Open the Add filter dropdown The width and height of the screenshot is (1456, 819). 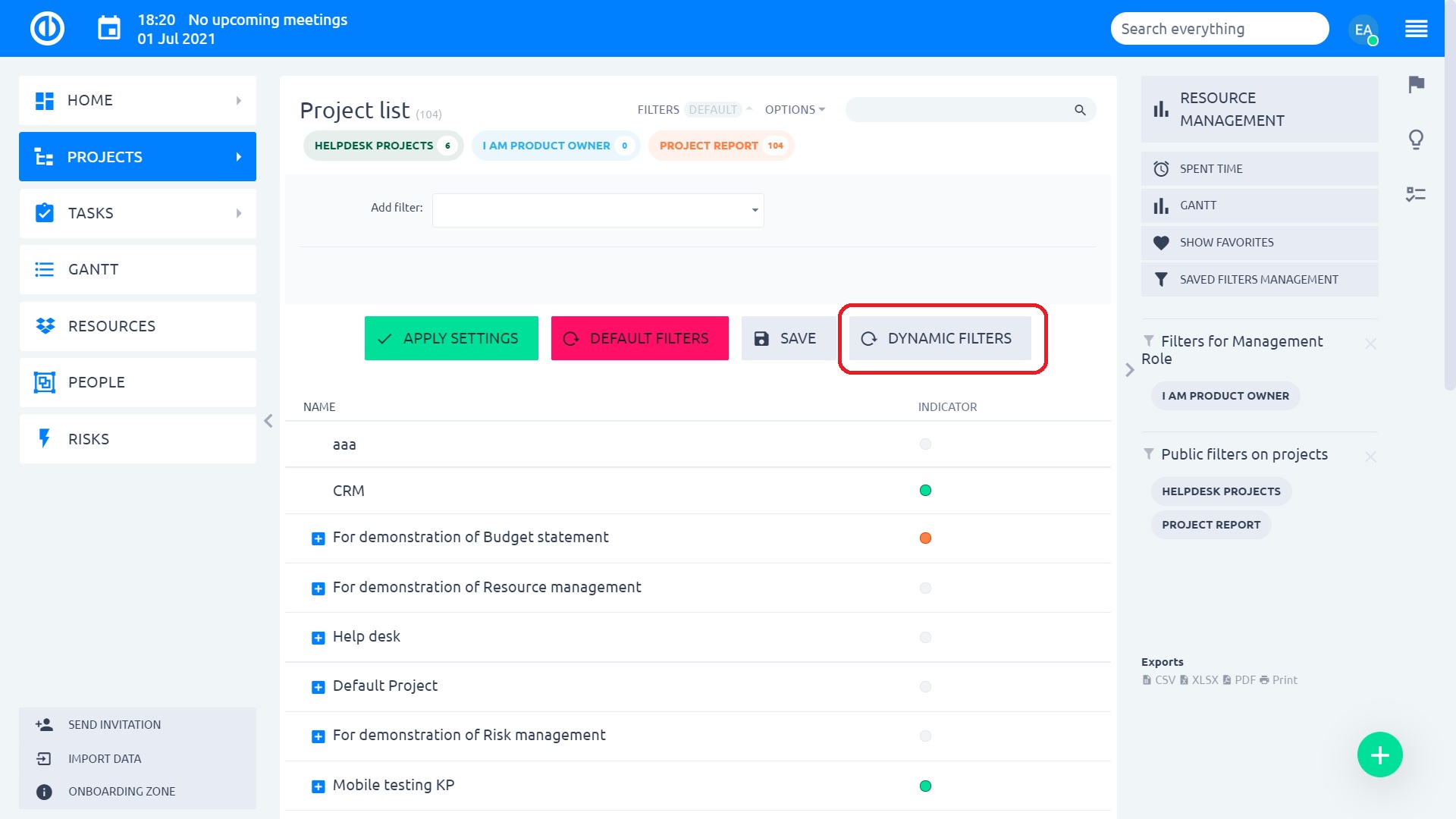(598, 210)
